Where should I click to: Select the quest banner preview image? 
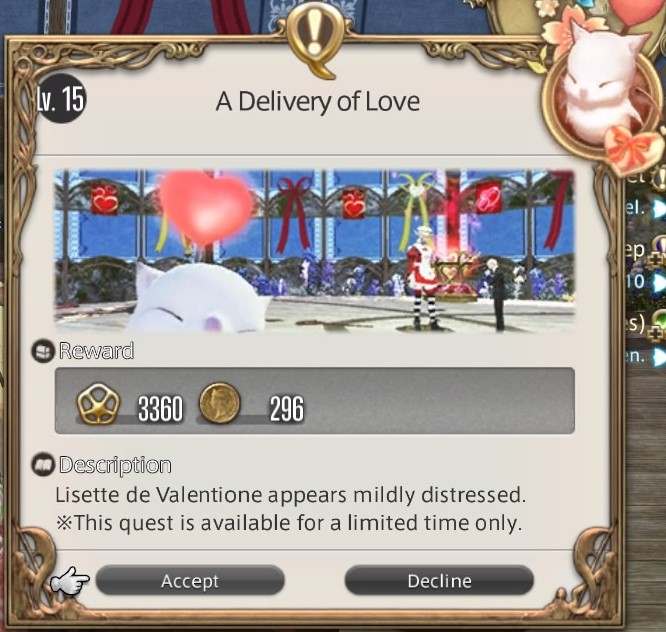[x=315, y=250]
